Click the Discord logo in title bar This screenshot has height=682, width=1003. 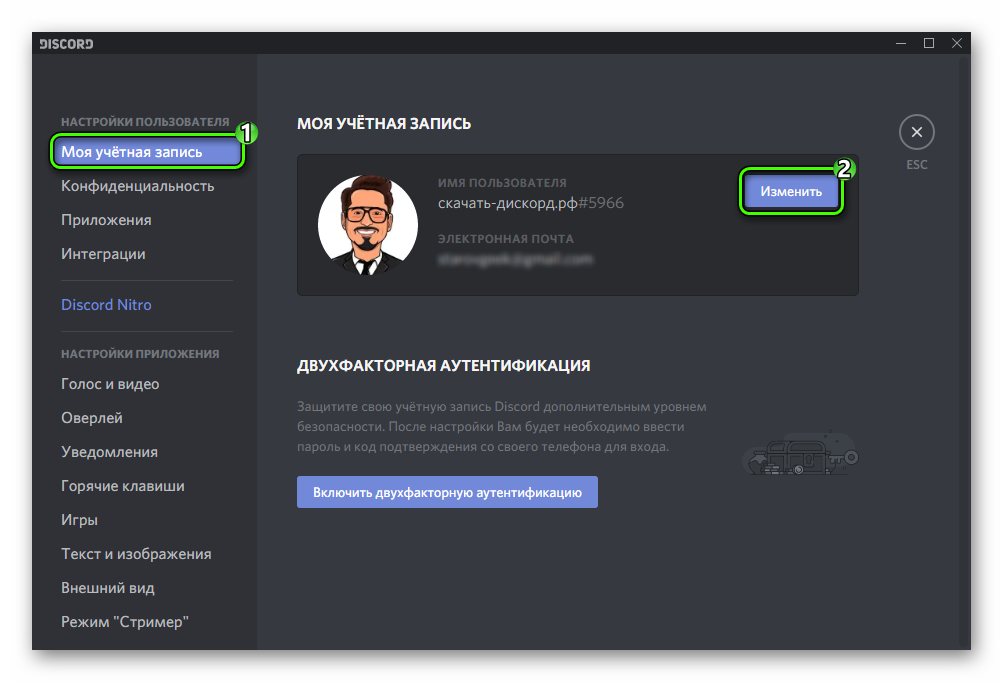coord(66,44)
